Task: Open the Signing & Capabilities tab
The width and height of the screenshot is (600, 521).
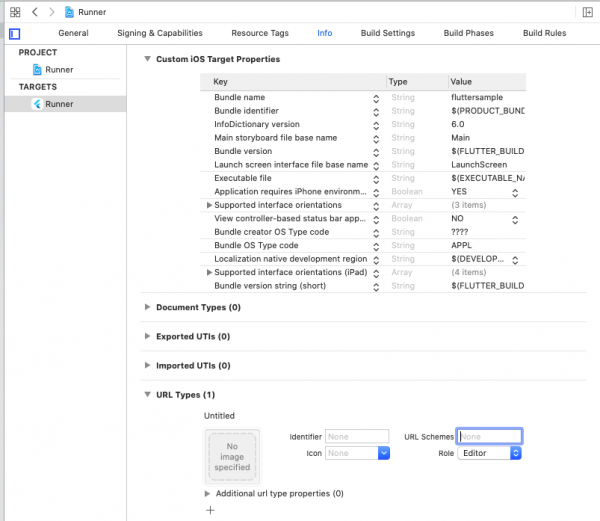Action: (x=160, y=33)
